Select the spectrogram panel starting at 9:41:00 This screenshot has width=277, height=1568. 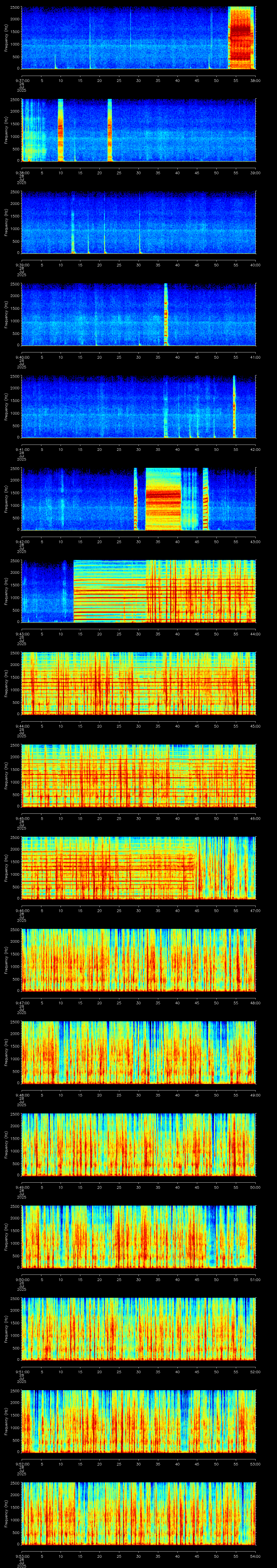pyautogui.click(x=138, y=407)
